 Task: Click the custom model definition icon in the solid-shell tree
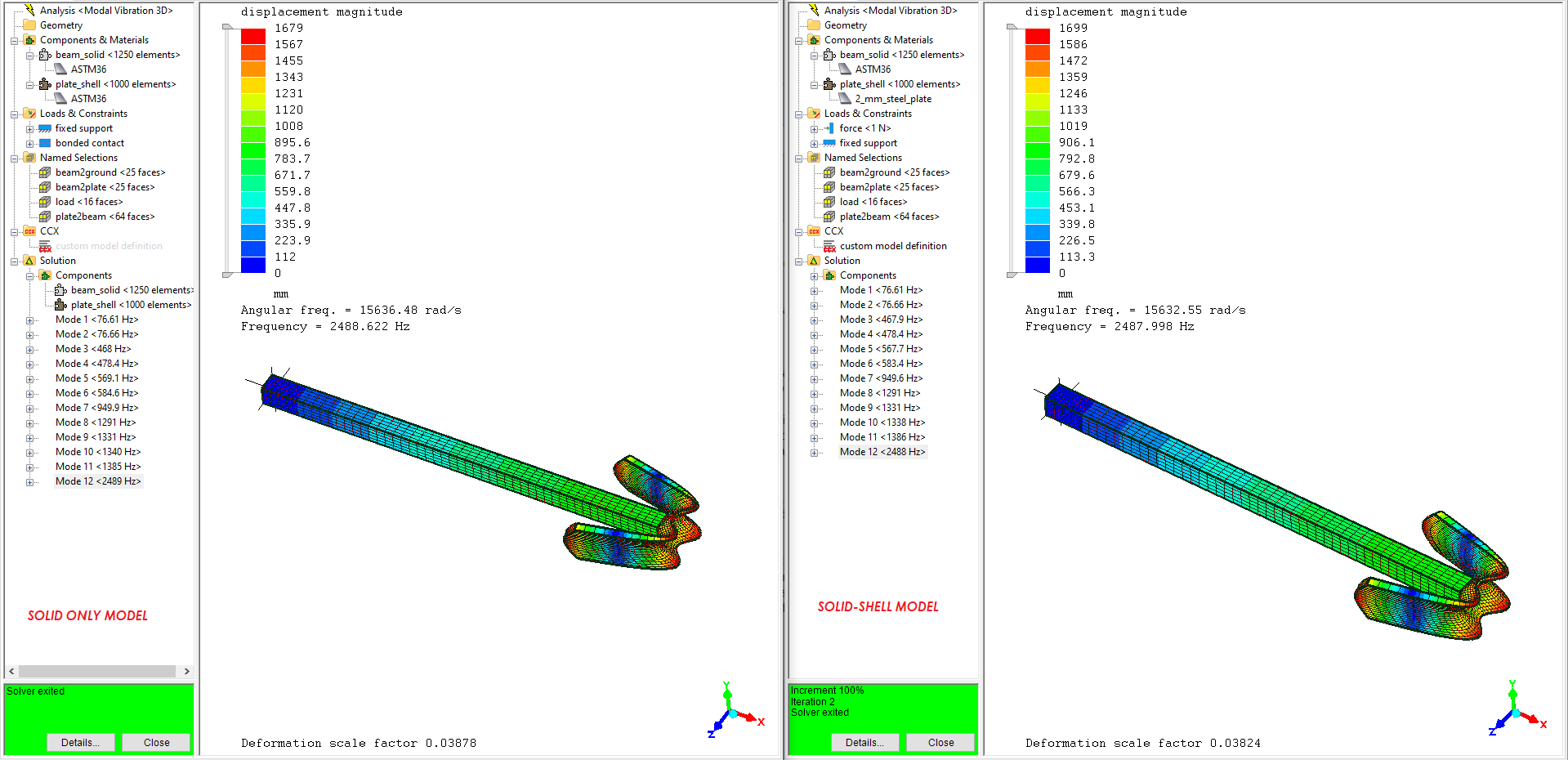click(829, 246)
